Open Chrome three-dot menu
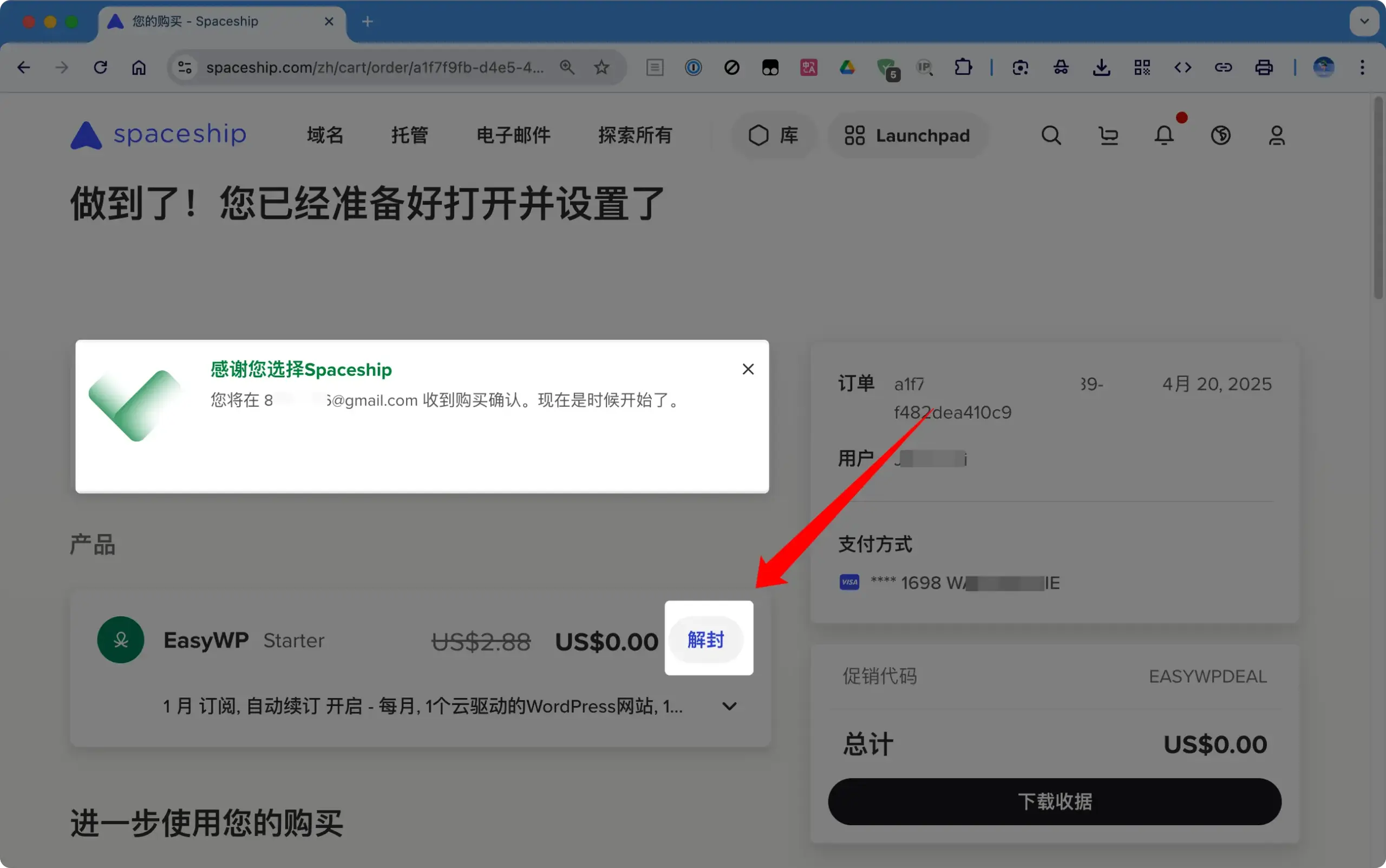The width and height of the screenshot is (1386, 868). [1363, 68]
